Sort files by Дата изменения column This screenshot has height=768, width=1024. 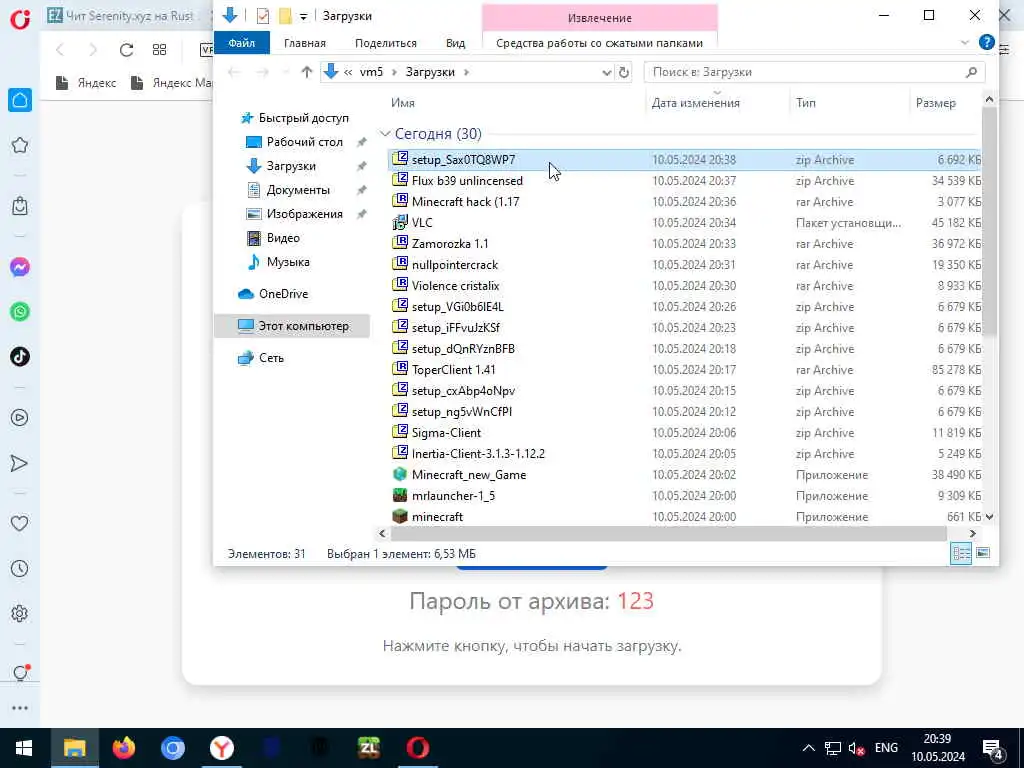pyautogui.click(x=696, y=103)
